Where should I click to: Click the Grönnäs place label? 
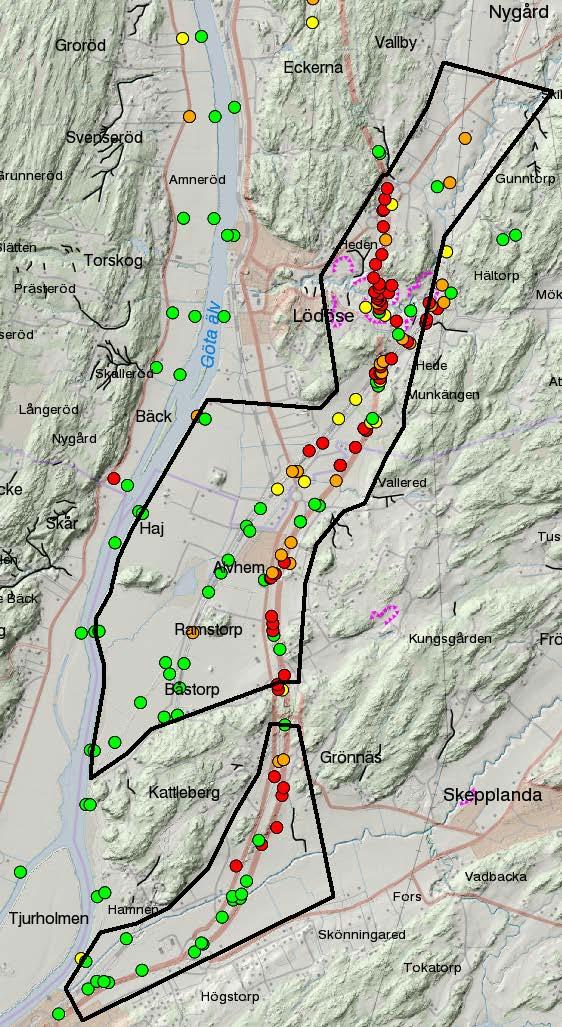point(350,758)
